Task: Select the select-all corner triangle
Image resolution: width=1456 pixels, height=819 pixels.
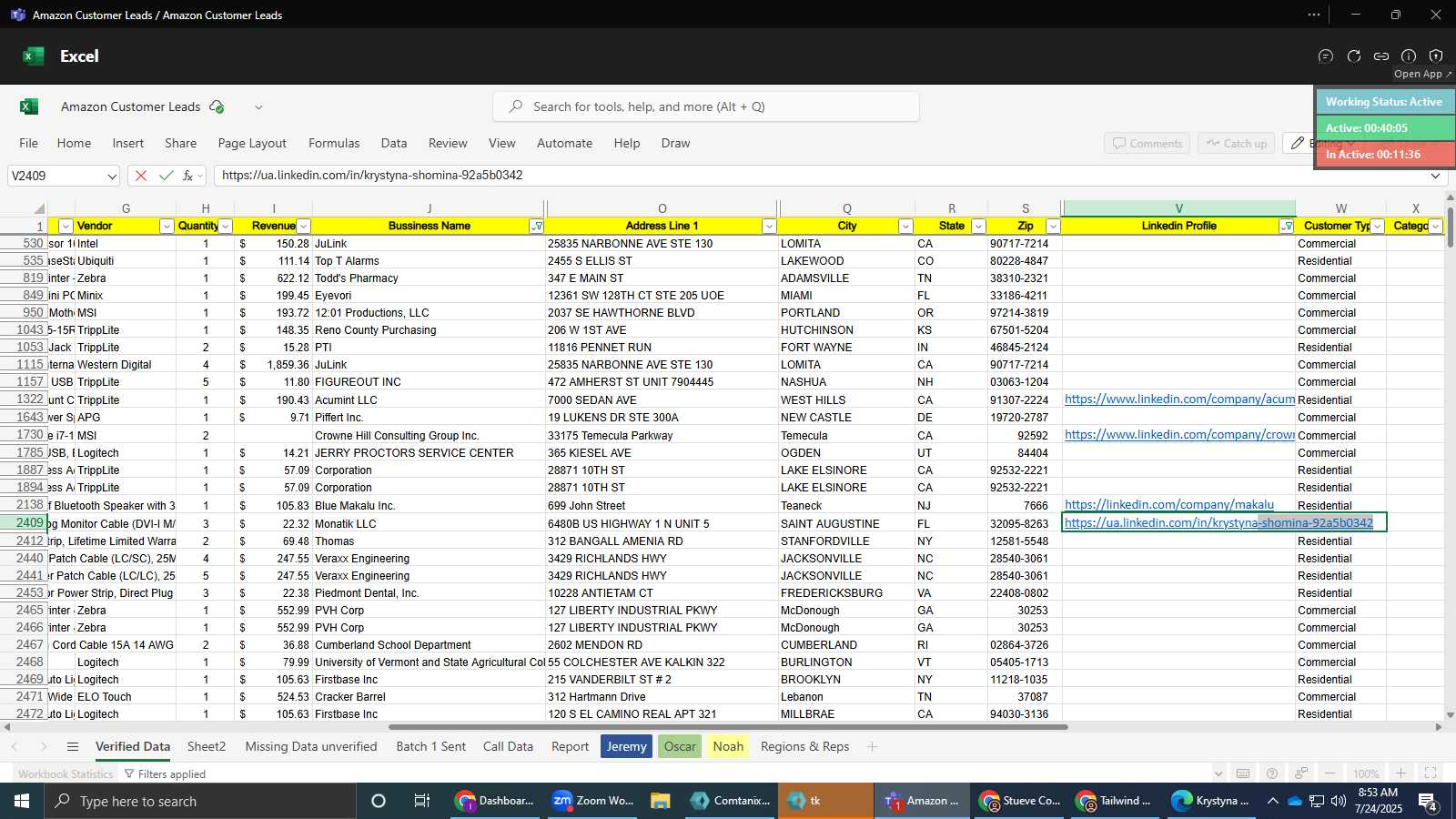Action: coord(38,208)
